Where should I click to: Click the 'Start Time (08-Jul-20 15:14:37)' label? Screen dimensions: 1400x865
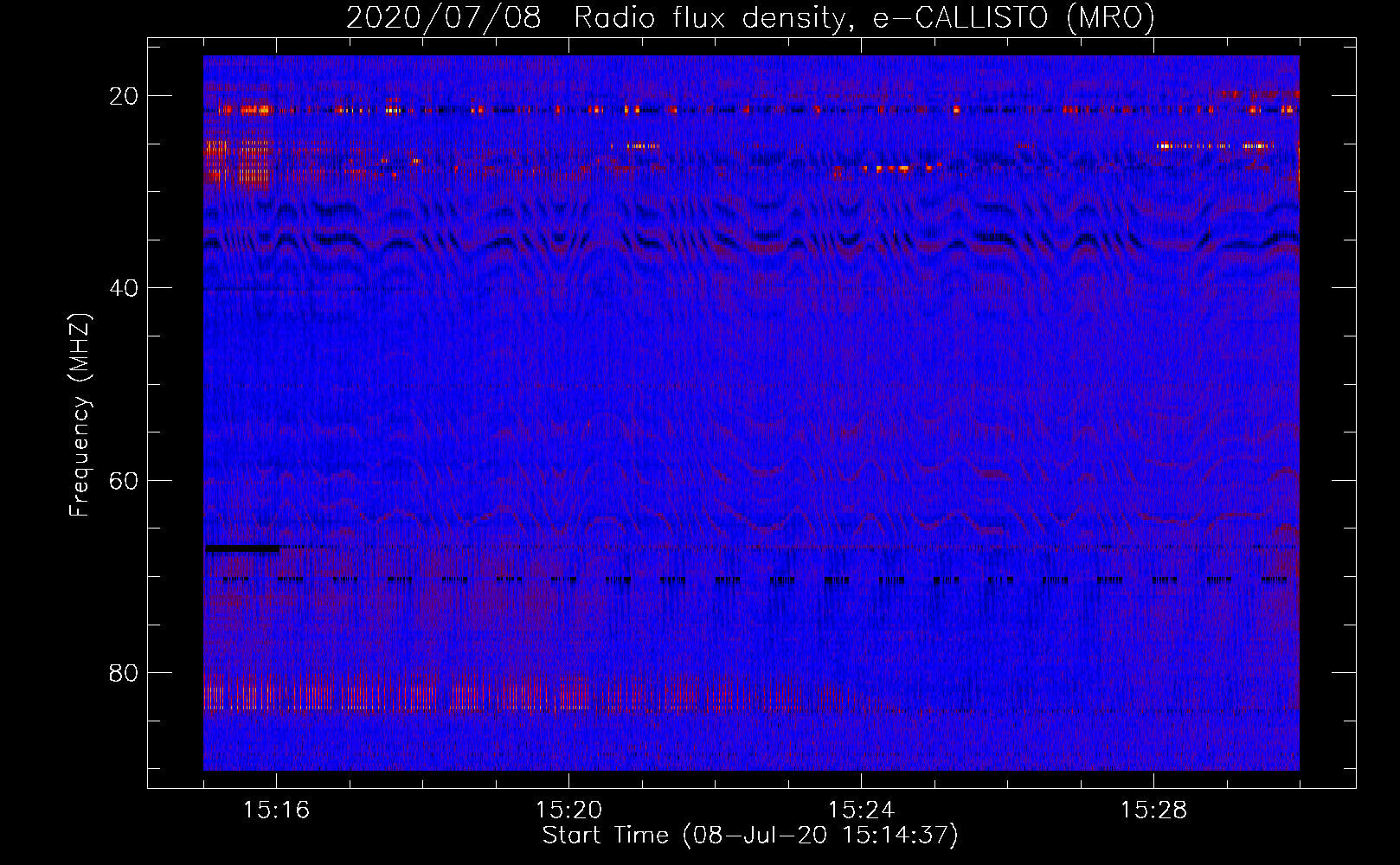coord(750,836)
